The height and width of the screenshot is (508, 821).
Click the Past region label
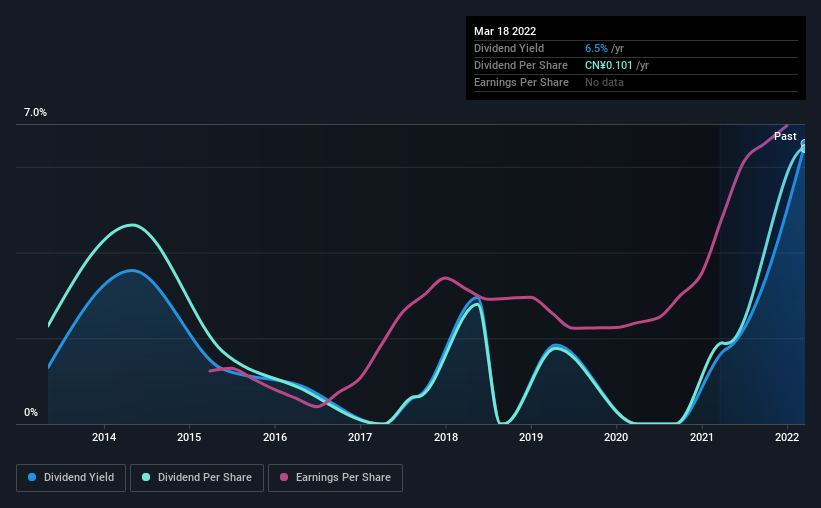[x=785, y=136]
